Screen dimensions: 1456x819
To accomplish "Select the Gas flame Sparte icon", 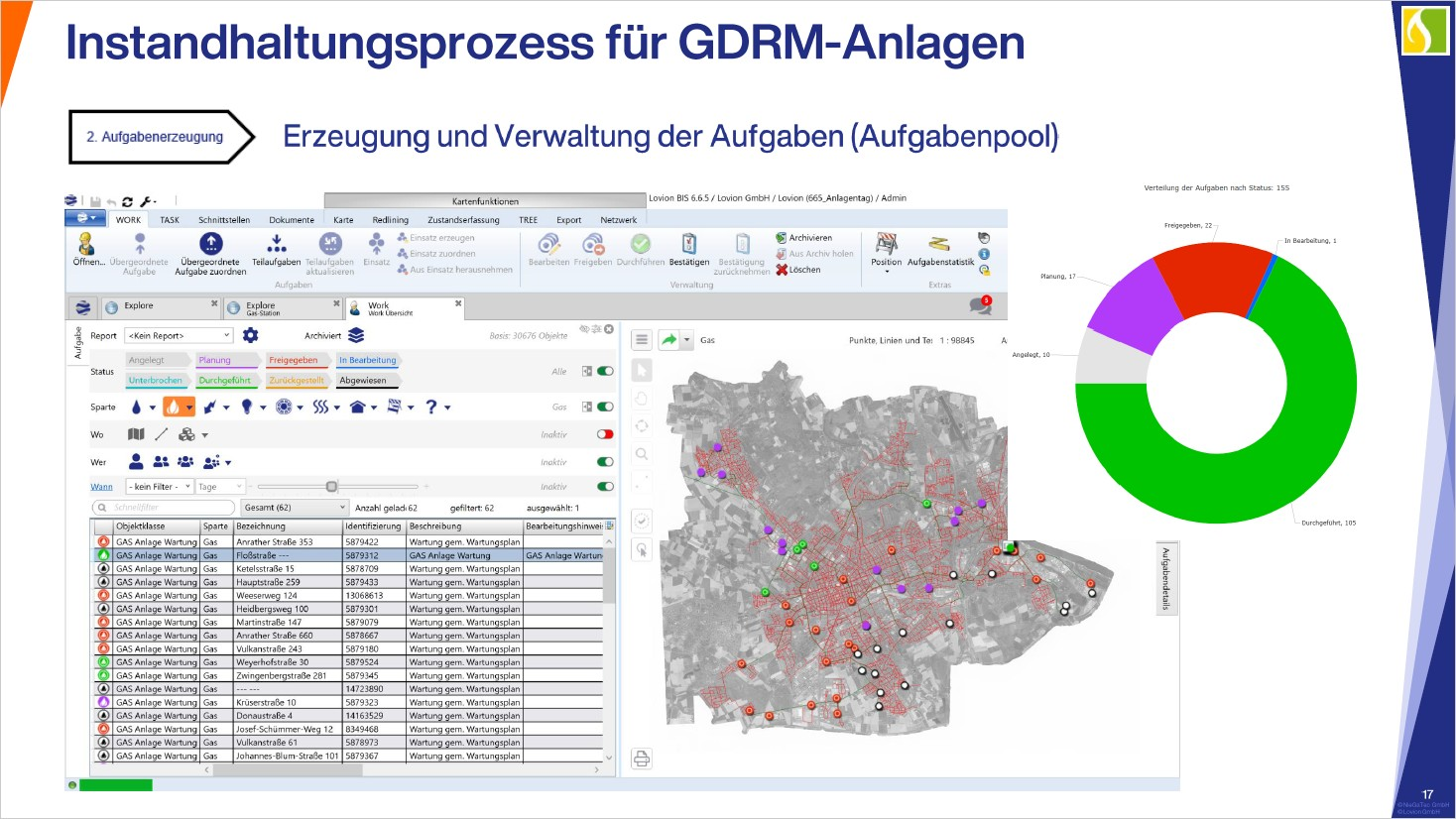I will pos(173,407).
